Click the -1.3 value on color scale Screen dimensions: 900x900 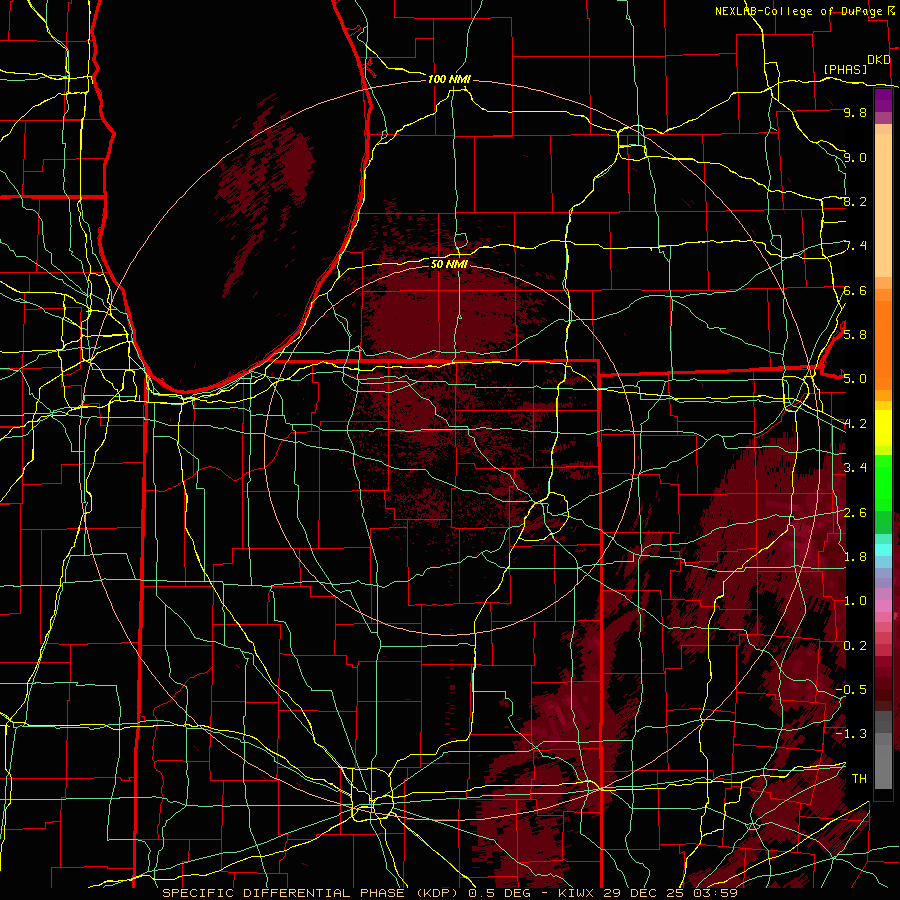pos(851,734)
